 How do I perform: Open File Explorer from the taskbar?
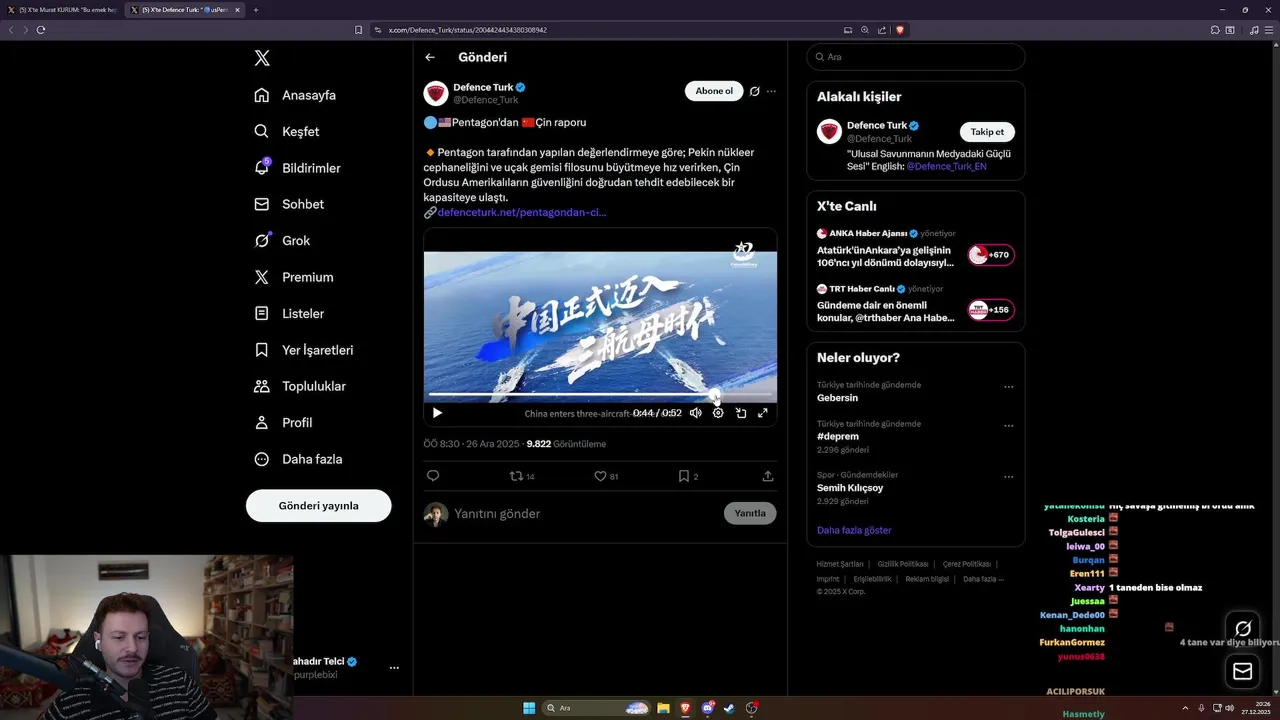(663, 708)
